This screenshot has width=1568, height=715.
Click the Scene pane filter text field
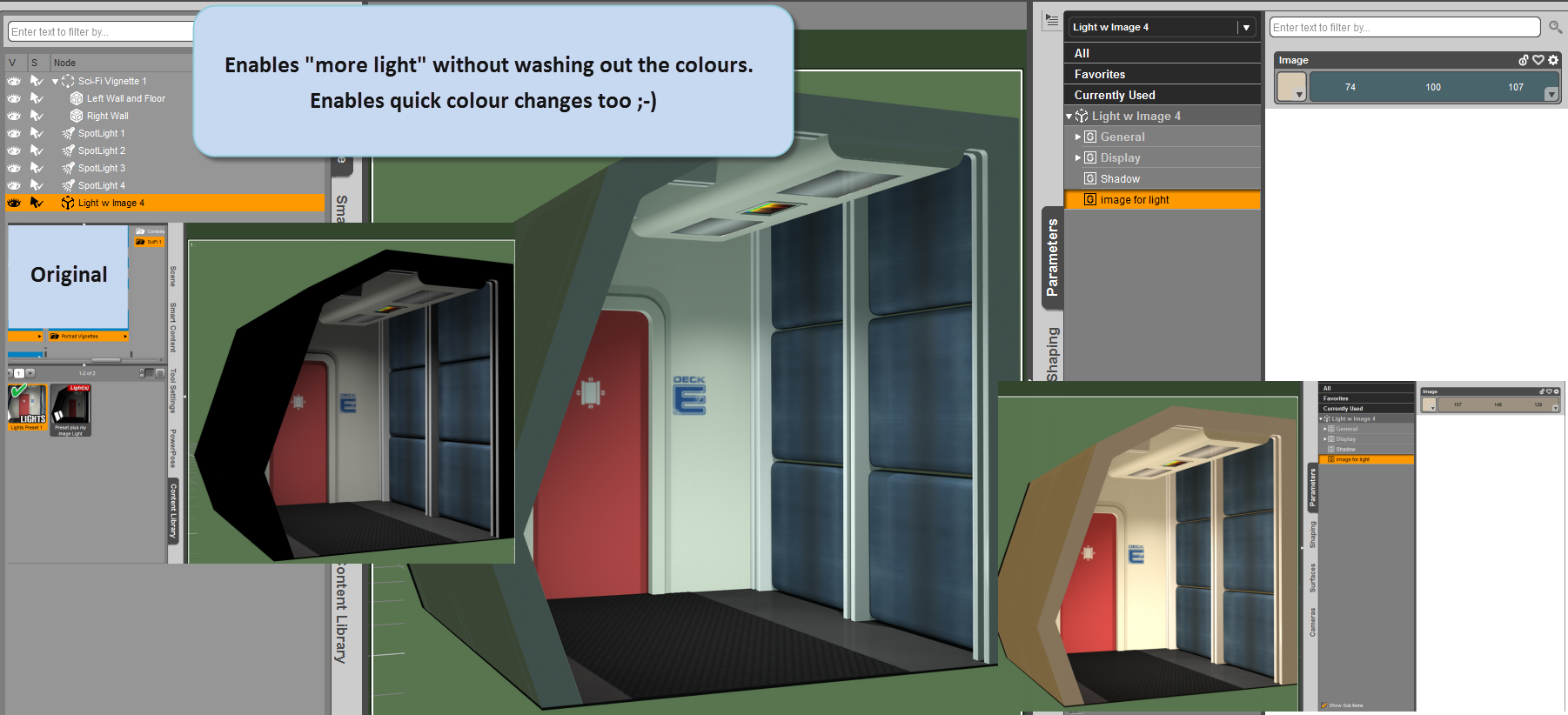click(x=103, y=32)
